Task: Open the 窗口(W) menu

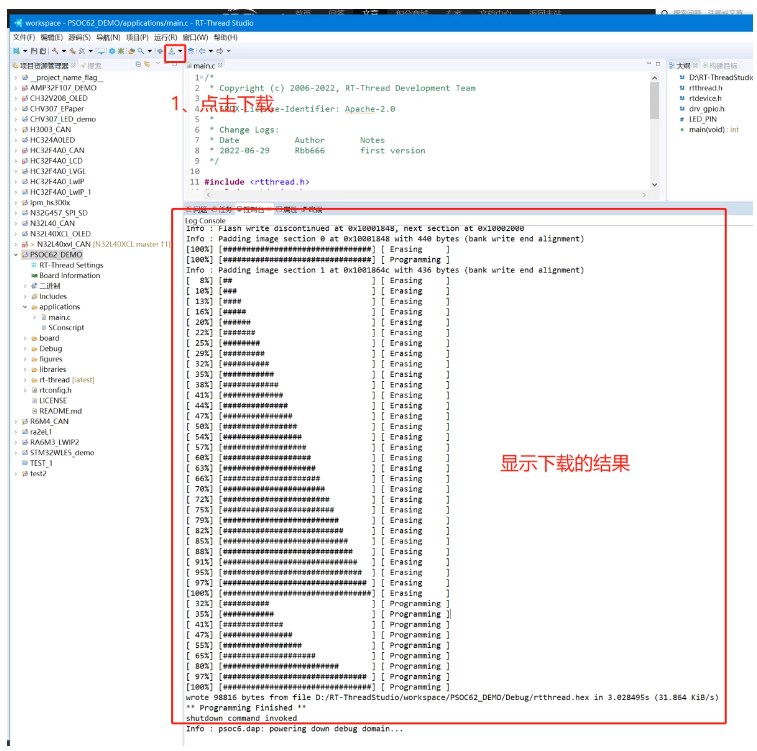Action: tap(195, 37)
